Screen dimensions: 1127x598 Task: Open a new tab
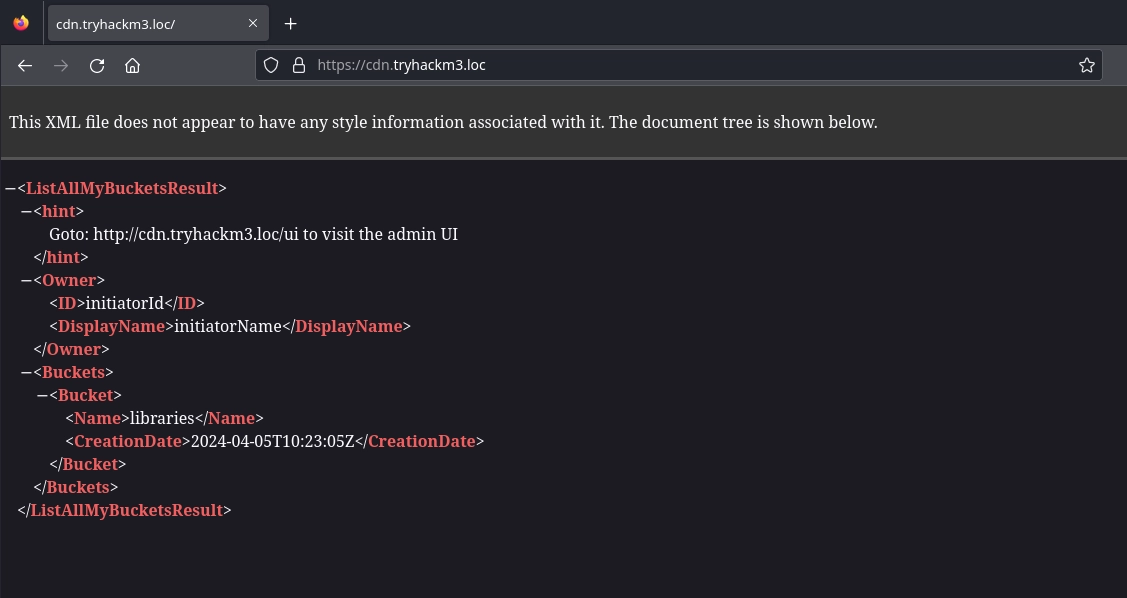coord(290,23)
